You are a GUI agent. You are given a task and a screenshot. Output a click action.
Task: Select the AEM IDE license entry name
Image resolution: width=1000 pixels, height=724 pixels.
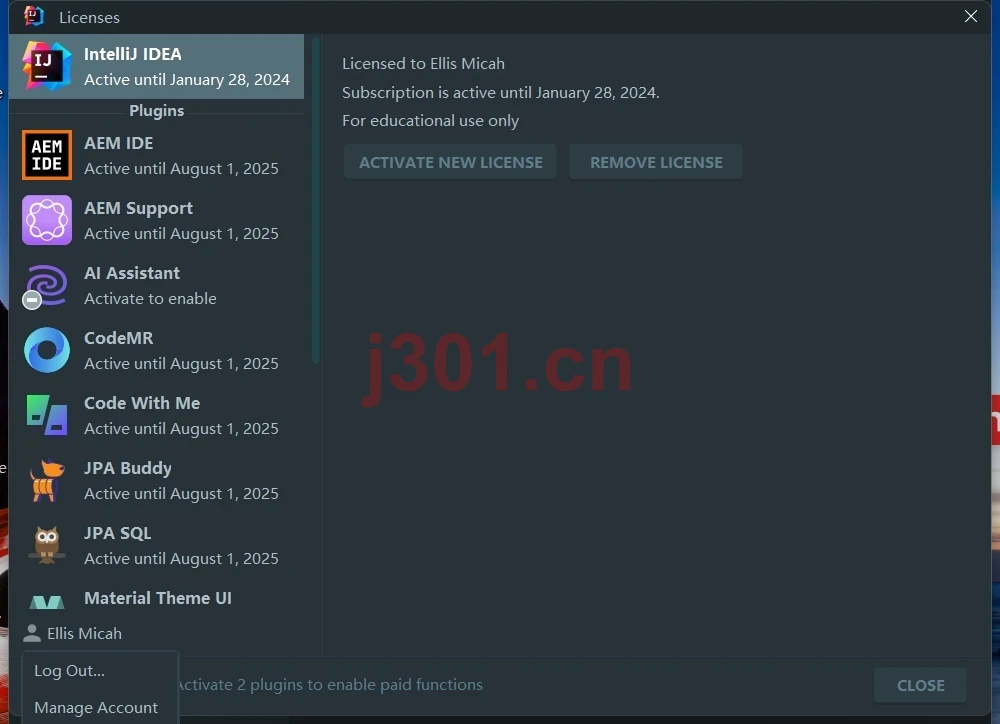[x=119, y=144]
